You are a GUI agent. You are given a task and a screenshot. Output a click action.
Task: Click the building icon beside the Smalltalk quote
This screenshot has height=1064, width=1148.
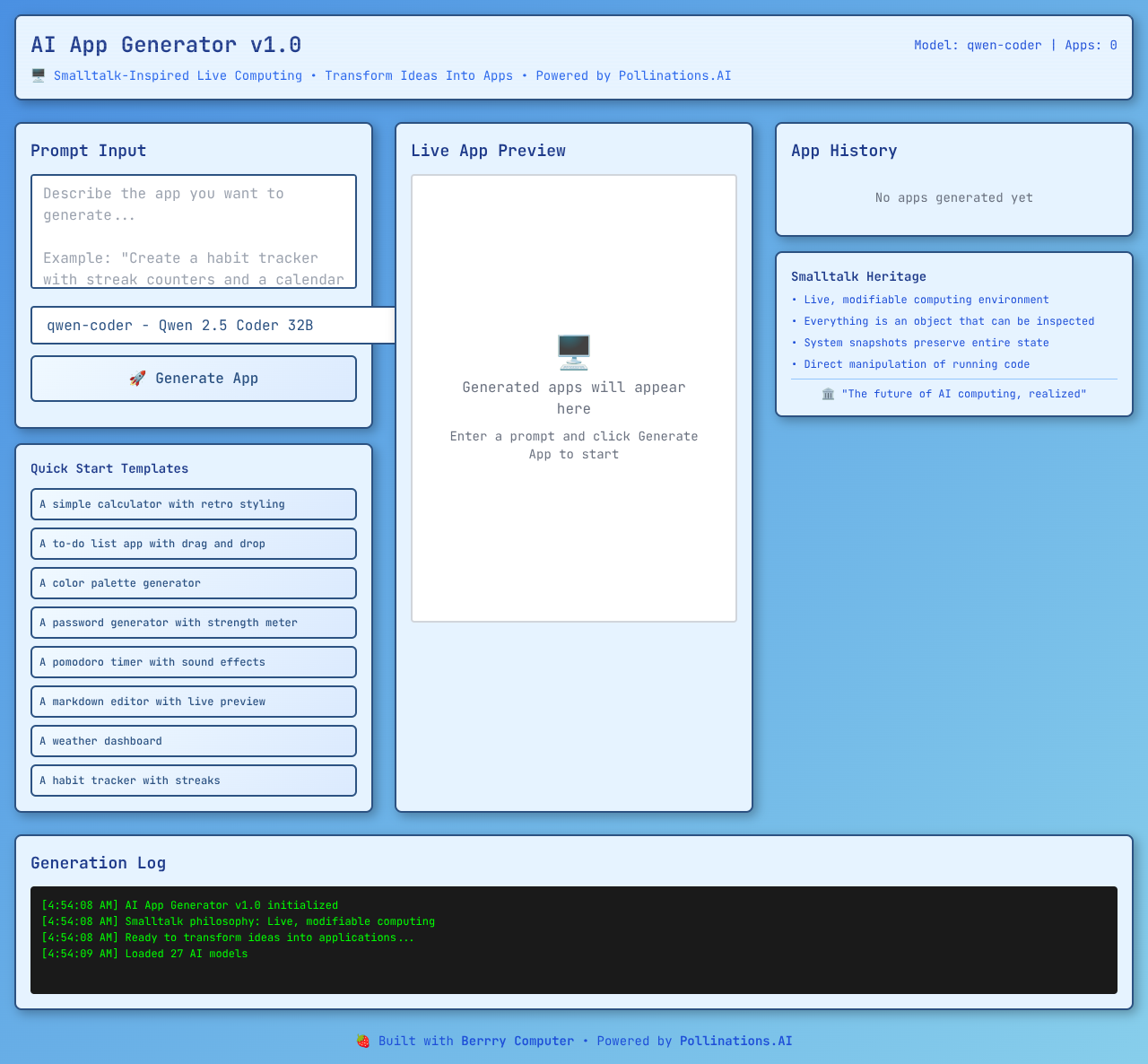click(x=828, y=394)
